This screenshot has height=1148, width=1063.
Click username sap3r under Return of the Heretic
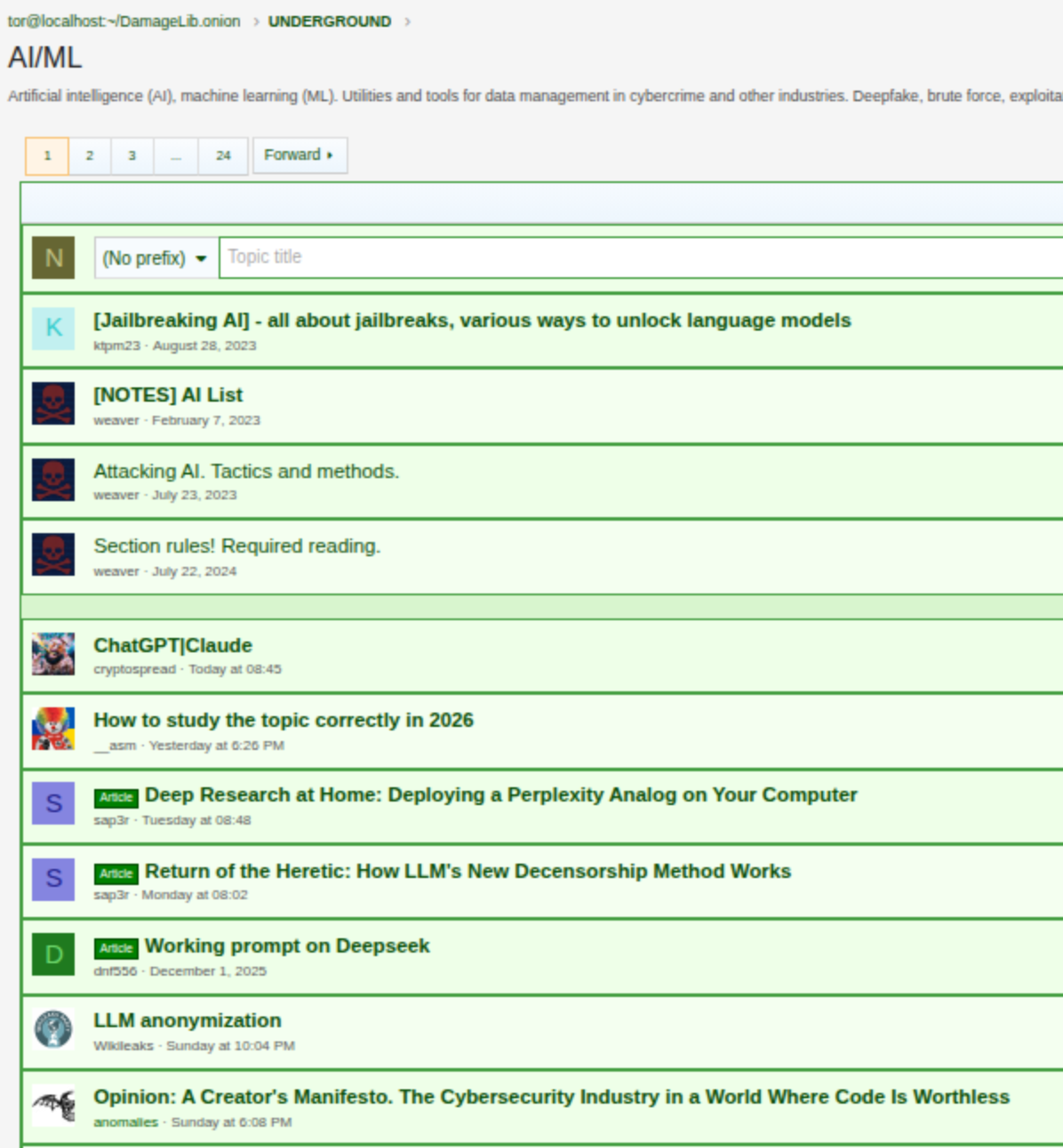click(x=111, y=895)
